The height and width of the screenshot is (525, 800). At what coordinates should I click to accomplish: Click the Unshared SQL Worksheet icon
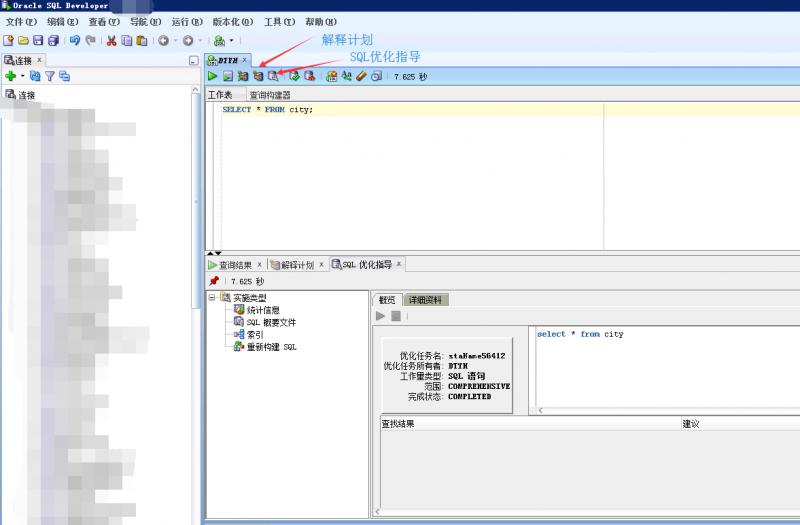[x=332, y=76]
